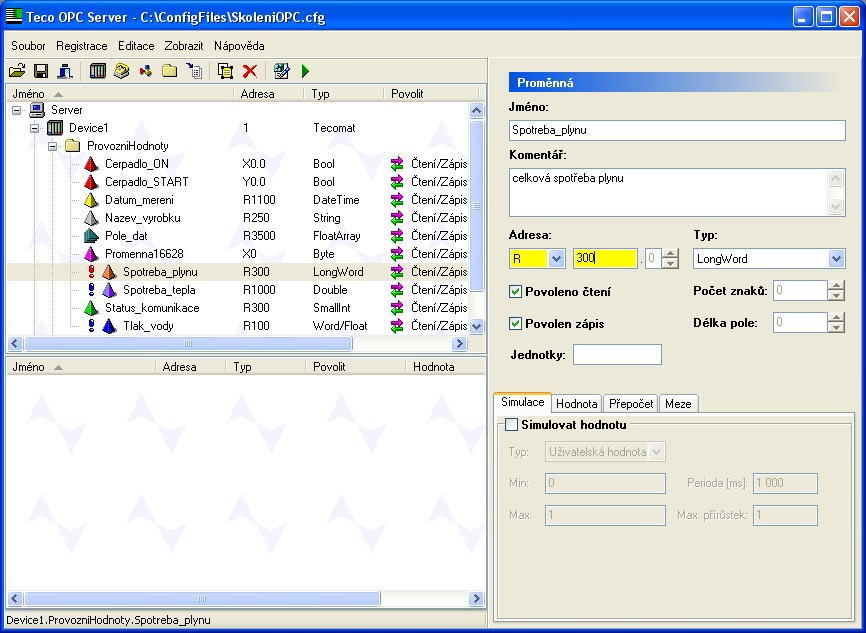The width and height of the screenshot is (866, 633).
Task: Toggle the Povoleno čtení checkbox
Action: (x=515, y=292)
